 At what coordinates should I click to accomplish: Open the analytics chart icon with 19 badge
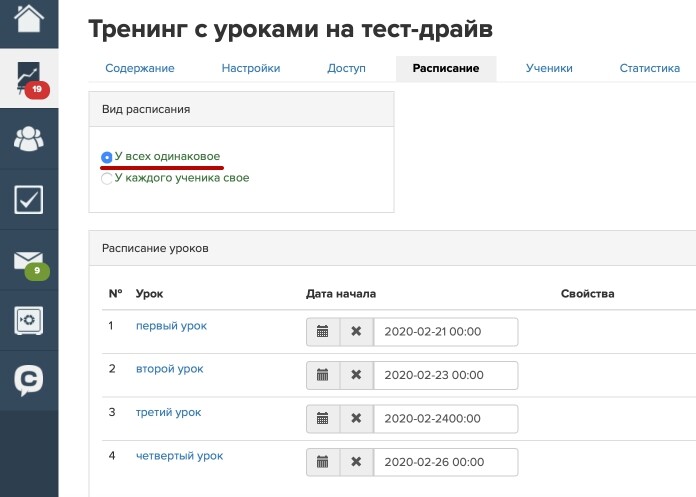[x=28, y=78]
